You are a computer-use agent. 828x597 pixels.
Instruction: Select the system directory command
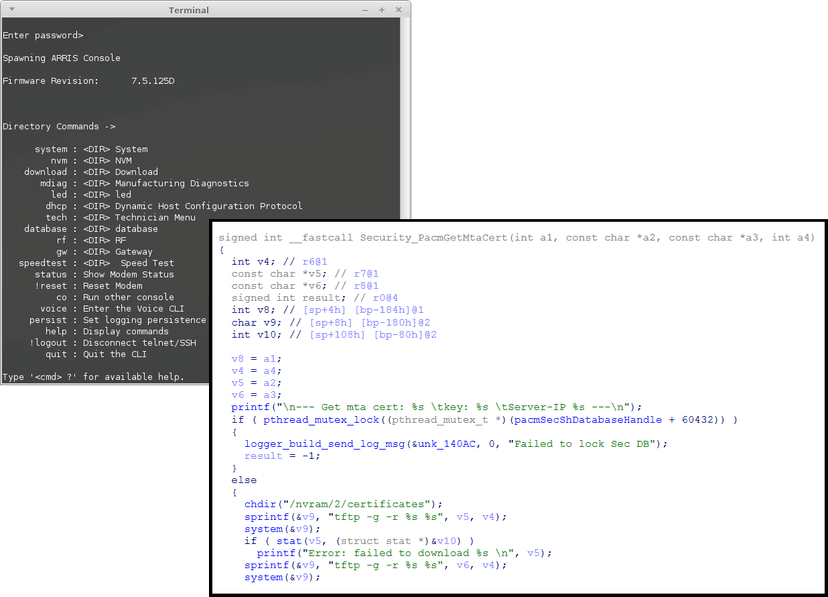click(x=91, y=149)
